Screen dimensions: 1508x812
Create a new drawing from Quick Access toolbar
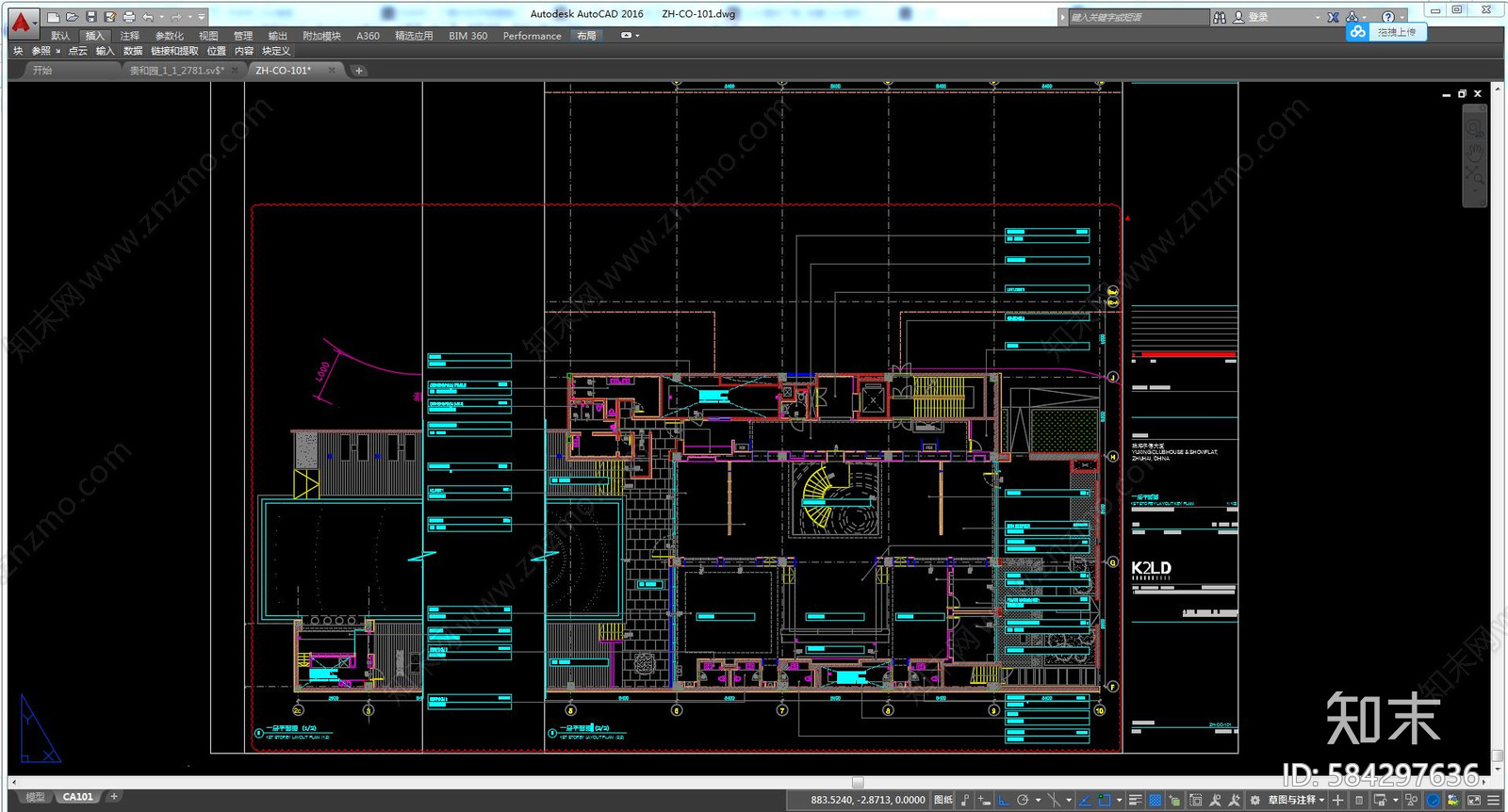(54, 17)
